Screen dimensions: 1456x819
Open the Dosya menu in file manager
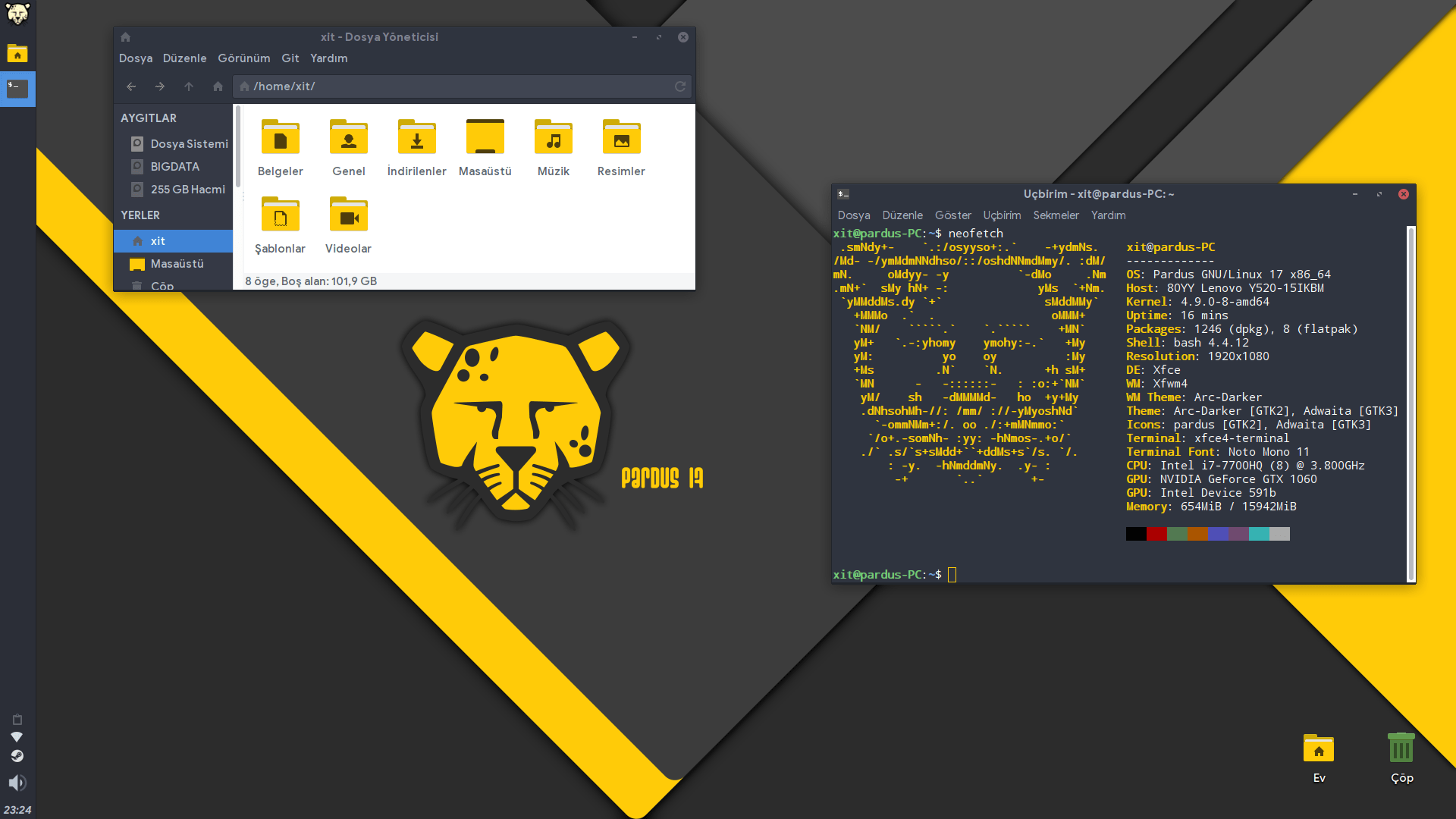pos(136,58)
